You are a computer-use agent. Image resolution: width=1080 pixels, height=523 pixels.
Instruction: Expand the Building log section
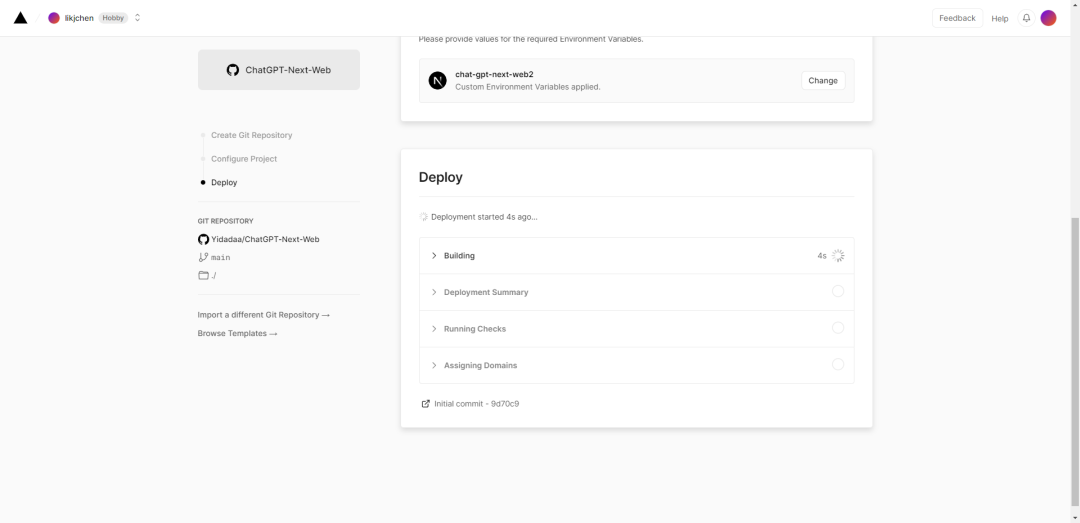tap(459, 256)
